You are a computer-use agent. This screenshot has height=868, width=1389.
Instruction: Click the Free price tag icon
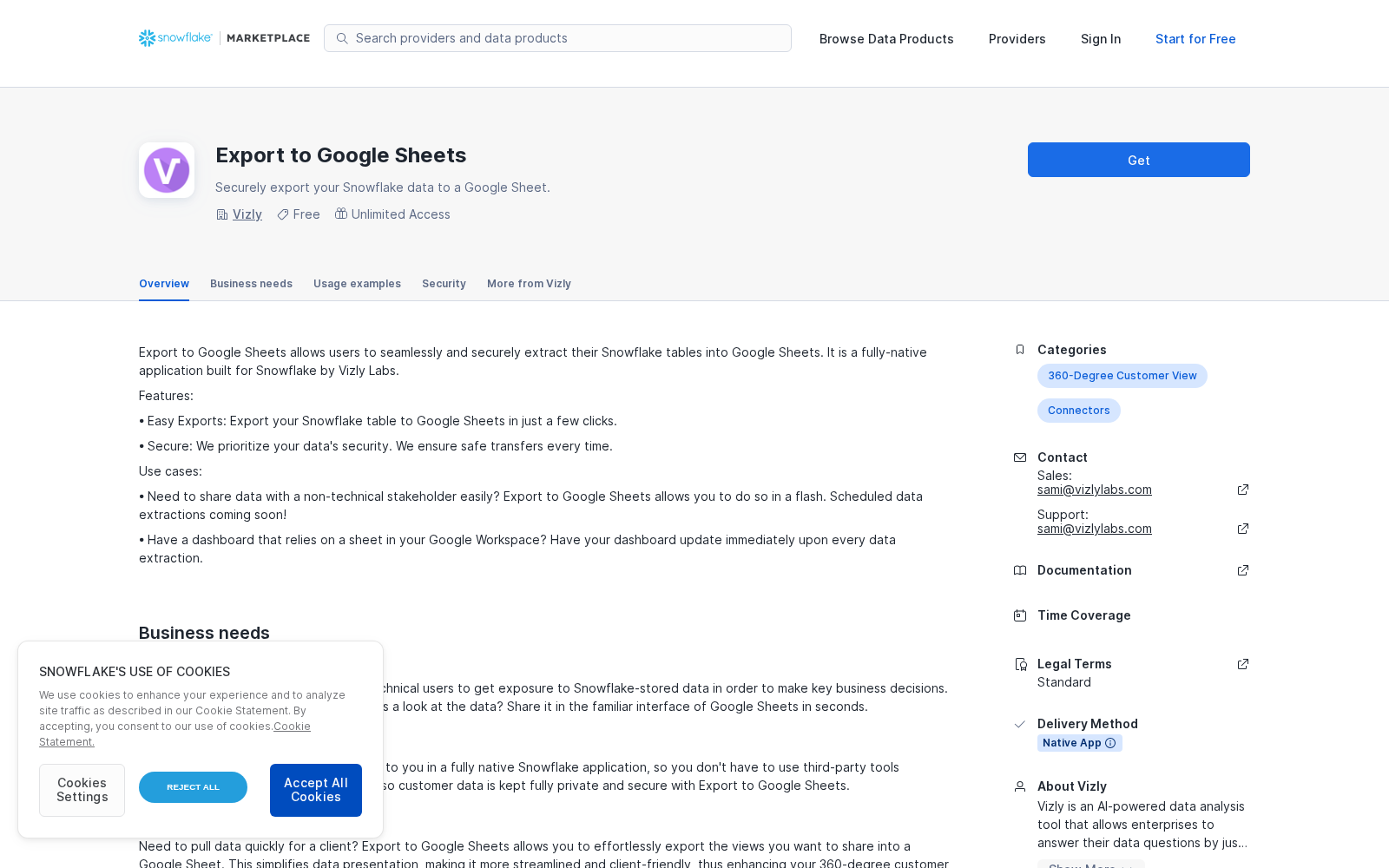coord(283,214)
